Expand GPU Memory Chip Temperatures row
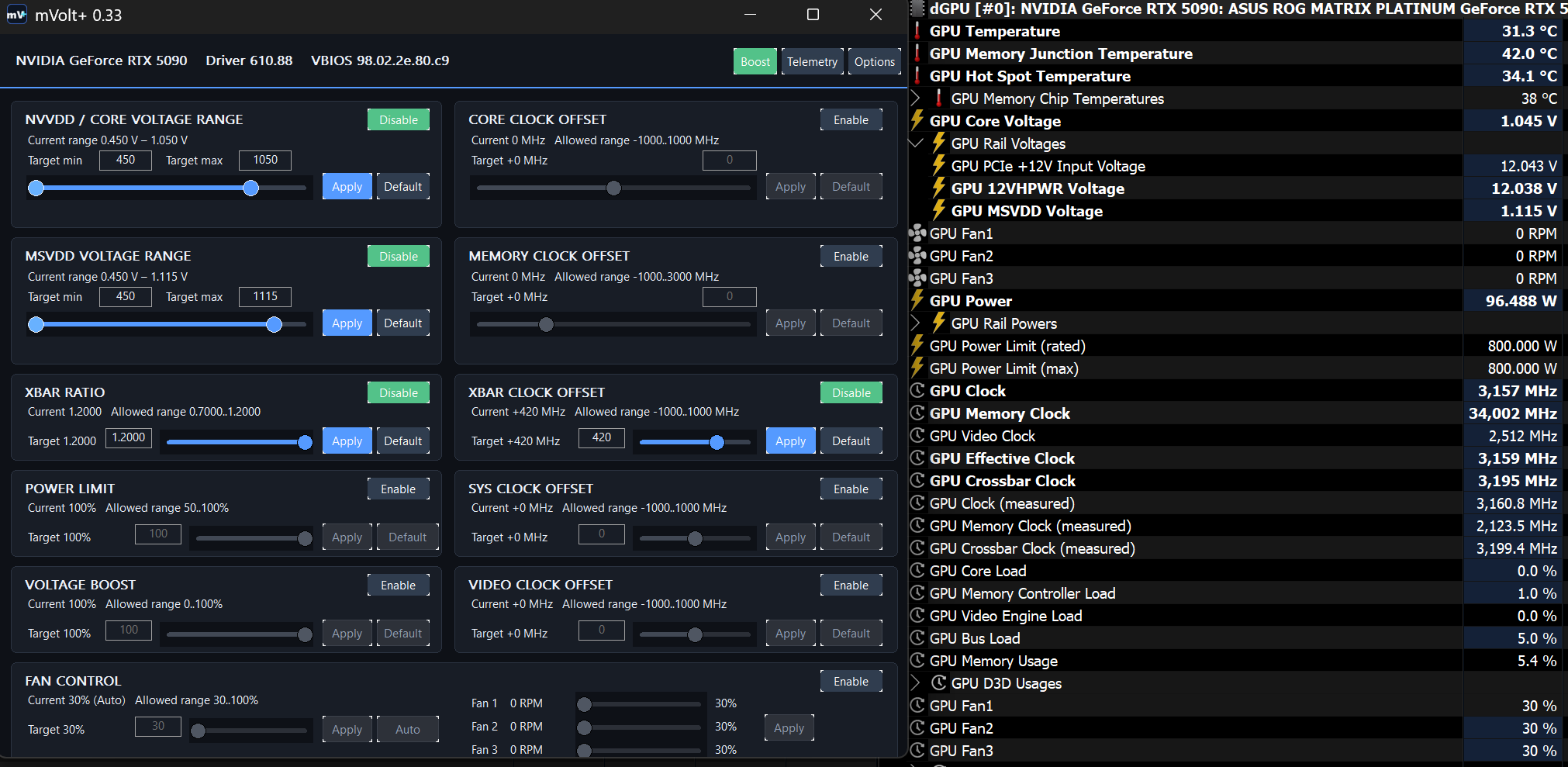1568x767 pixels. pyautogui.click(x=916, y=98)
